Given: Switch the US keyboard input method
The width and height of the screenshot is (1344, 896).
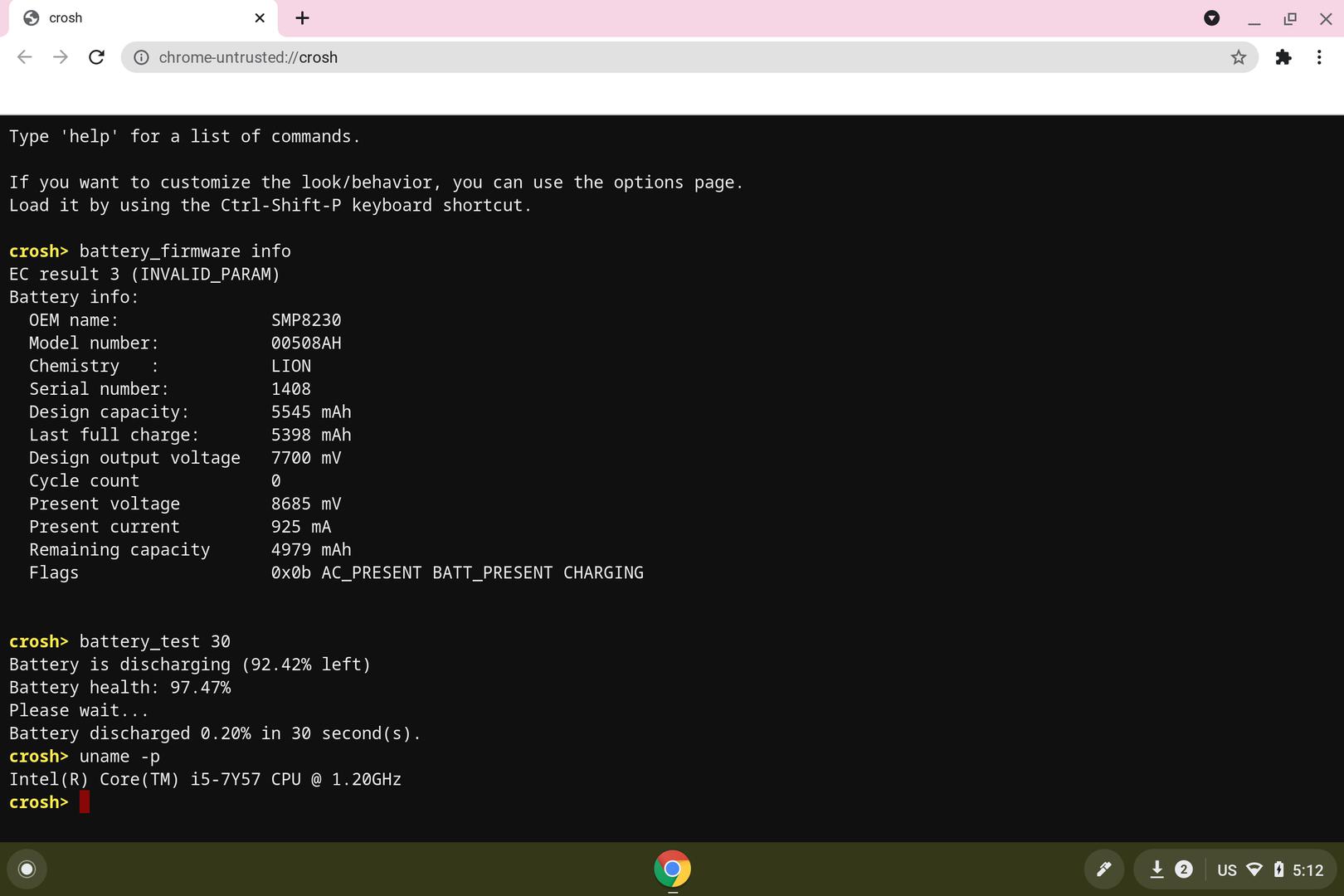Looking at the screenshot, I should pos(1226,869).
